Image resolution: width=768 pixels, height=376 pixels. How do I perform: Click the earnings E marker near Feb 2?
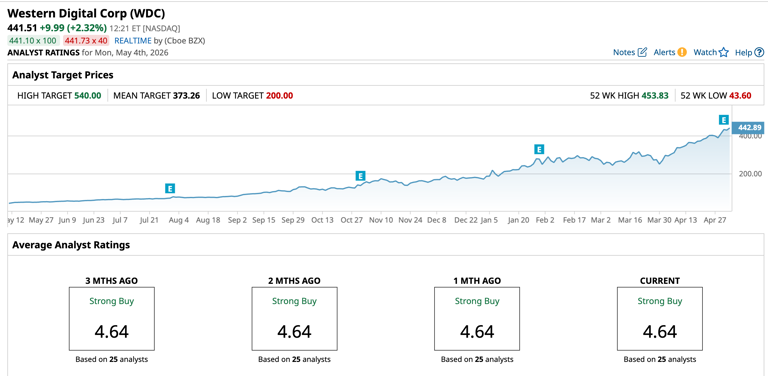(x=539, y=149)
